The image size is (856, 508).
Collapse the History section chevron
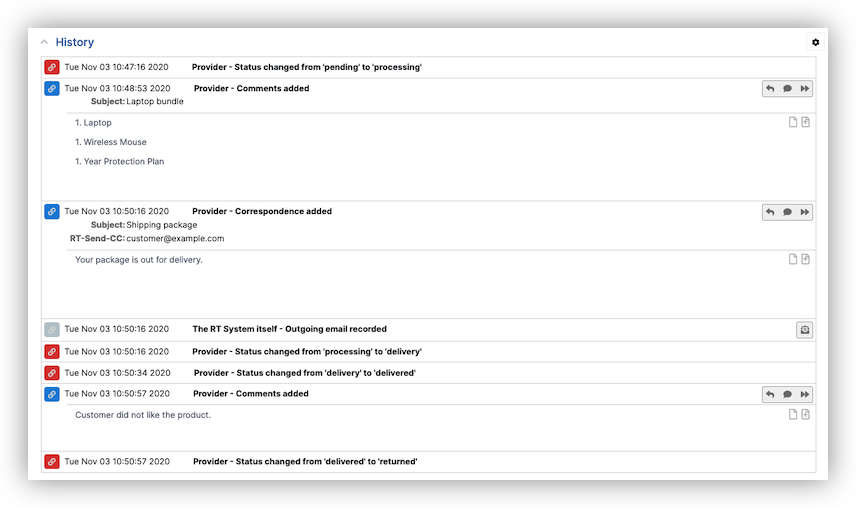point(43,42)
